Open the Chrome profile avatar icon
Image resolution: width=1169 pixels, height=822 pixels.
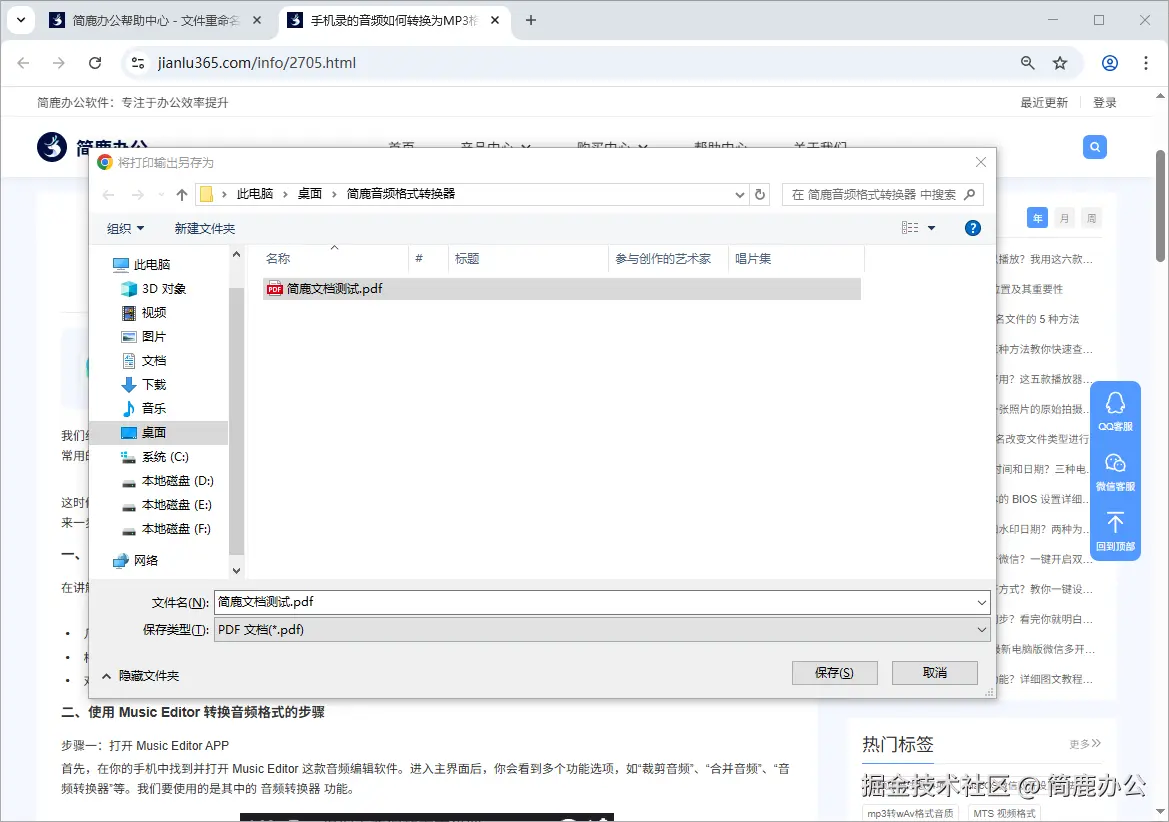[1109, 63]
